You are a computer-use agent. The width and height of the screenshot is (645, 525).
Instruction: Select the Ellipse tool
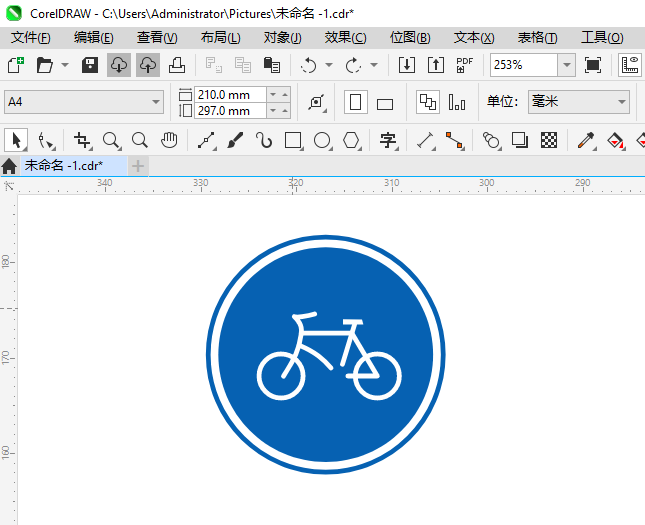(322, 141)
